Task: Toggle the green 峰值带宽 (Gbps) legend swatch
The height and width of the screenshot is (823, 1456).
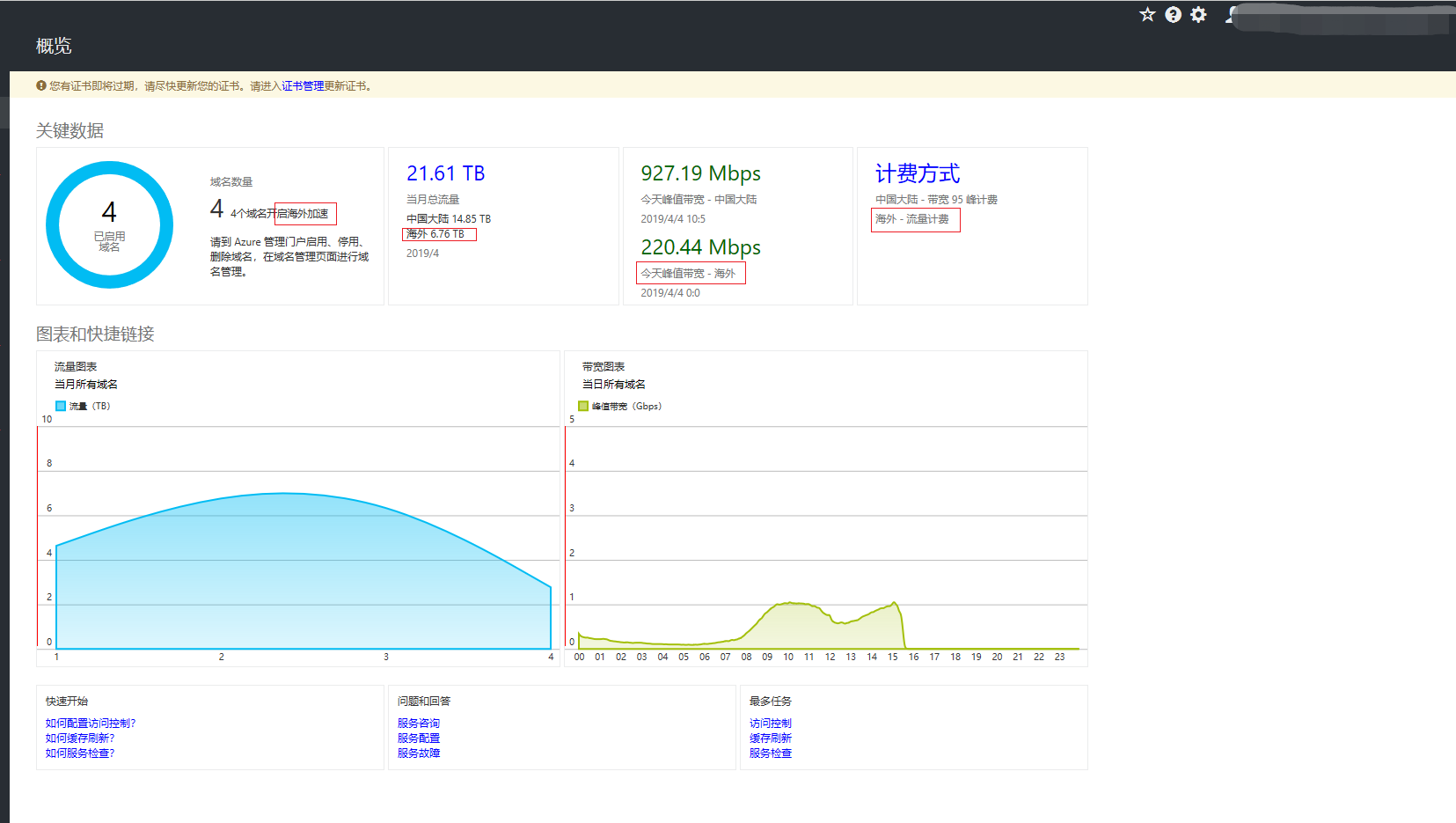Action: (x=583, y=406)
